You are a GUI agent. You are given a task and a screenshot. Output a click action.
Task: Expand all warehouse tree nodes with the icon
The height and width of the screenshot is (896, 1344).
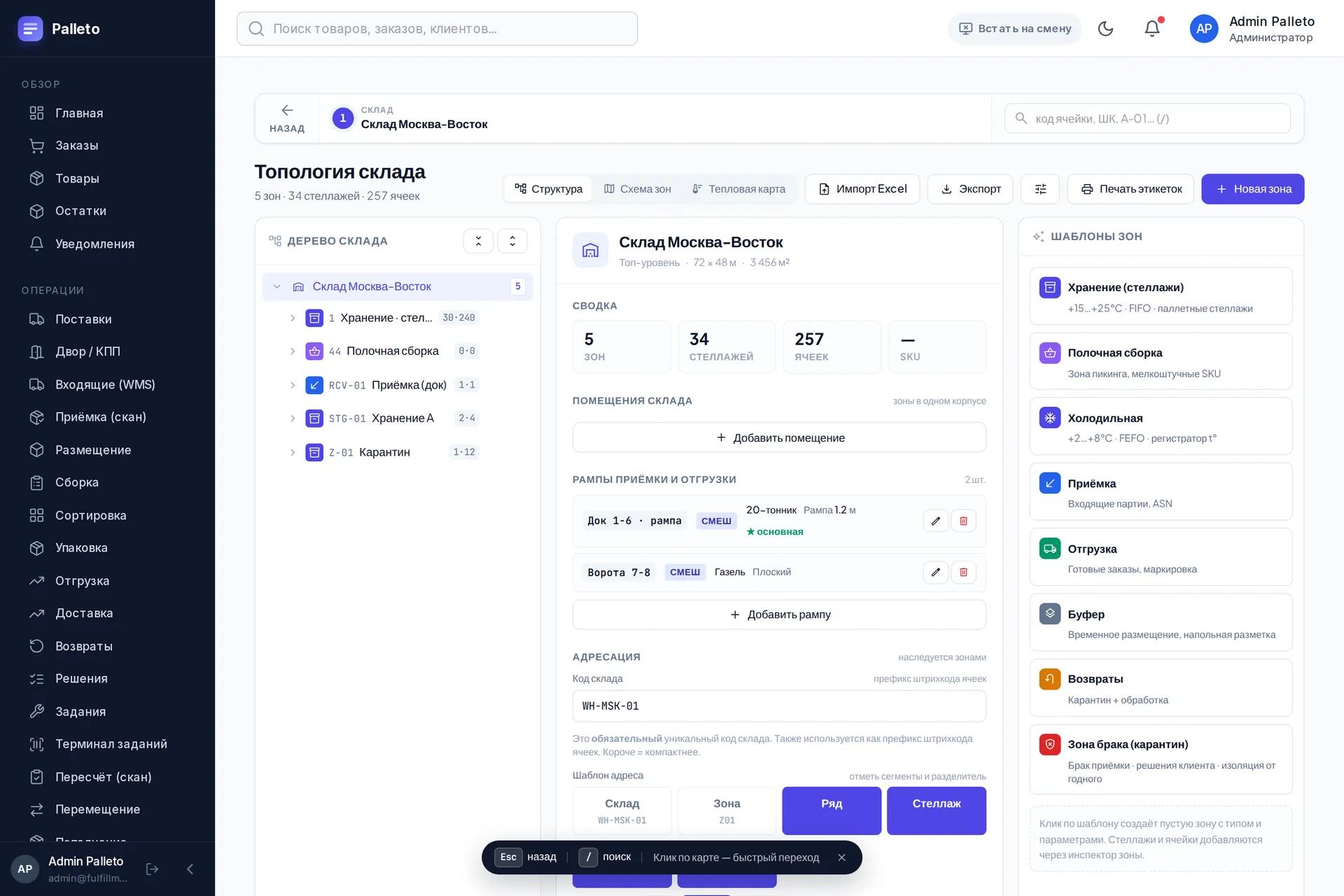512,241
